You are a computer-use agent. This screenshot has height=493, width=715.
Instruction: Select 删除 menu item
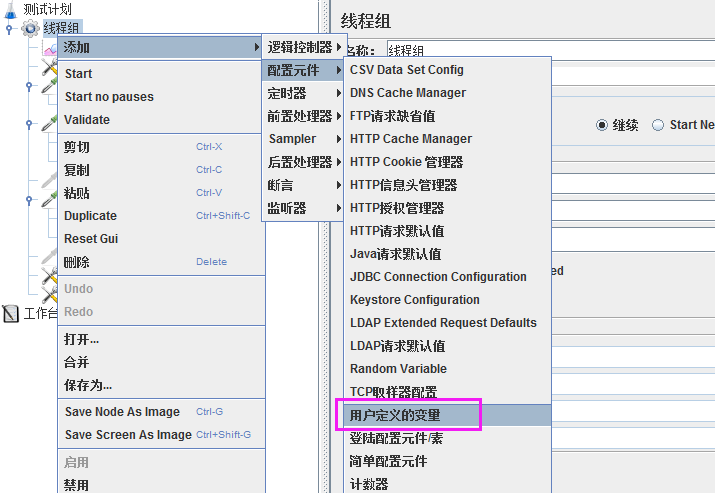161,262
